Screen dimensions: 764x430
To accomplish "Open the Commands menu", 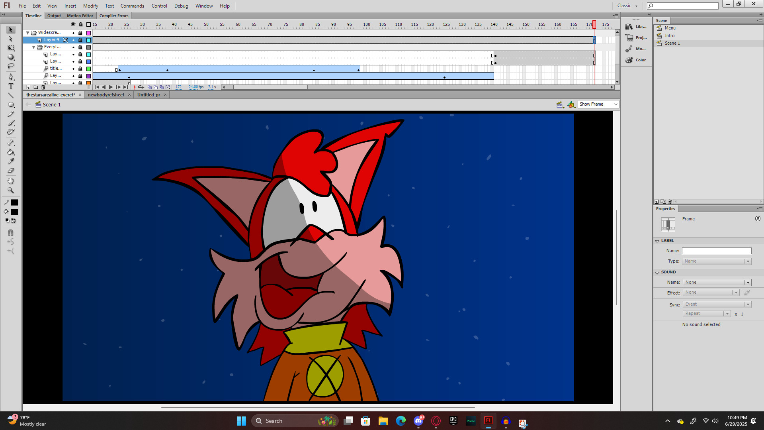I will click(x=132, y=6).
